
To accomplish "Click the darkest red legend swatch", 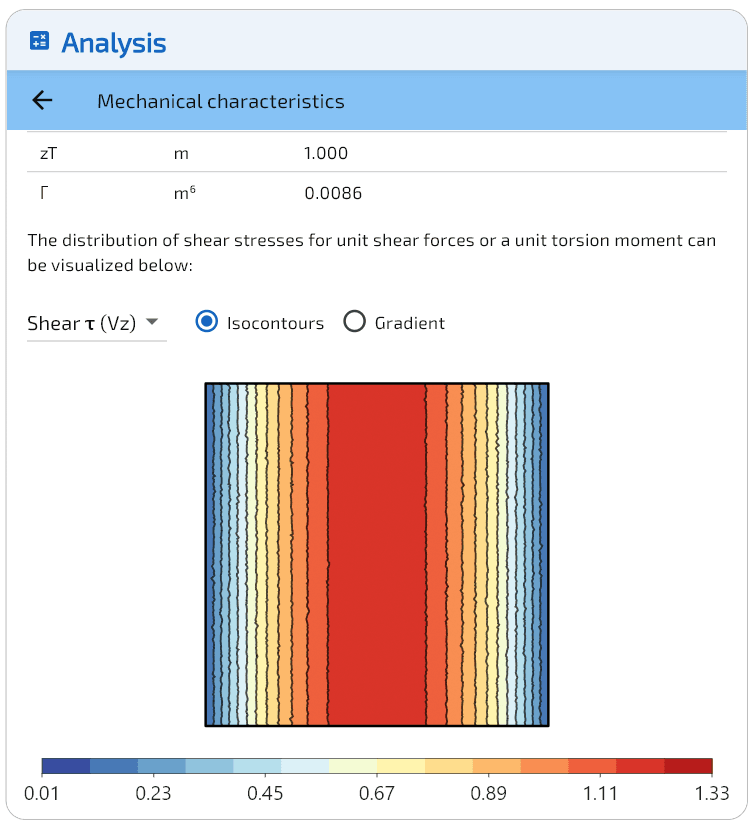I will click(x=688, y=767).
